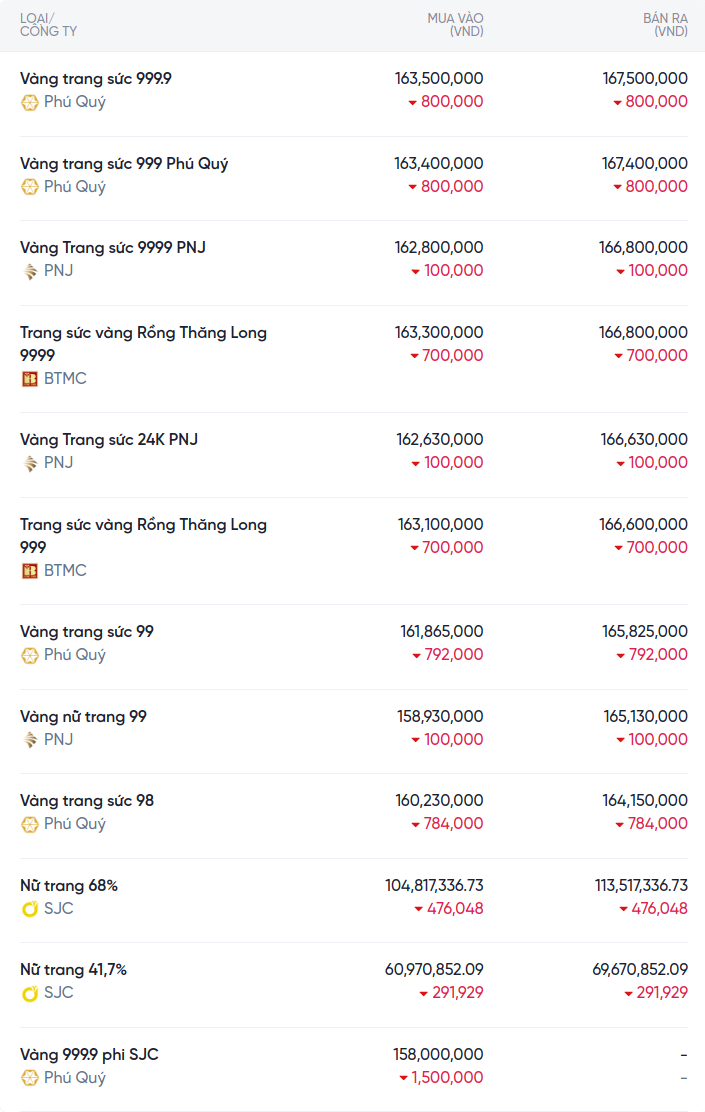The height and width of the screenshot is (1112, 705).
Task: Click buy price 163,500,000 for Vàng 999.9
Action: [439, 79]
